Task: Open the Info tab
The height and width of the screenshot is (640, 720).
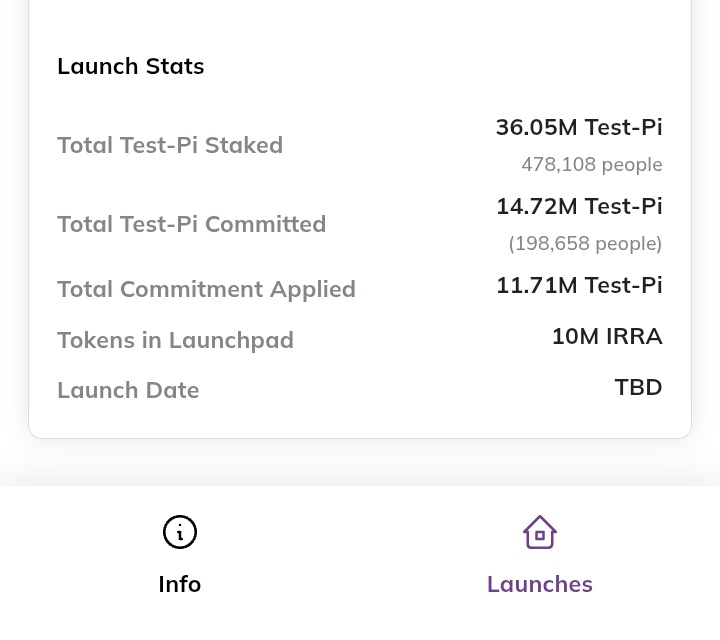Action: [x=180, y=555]
